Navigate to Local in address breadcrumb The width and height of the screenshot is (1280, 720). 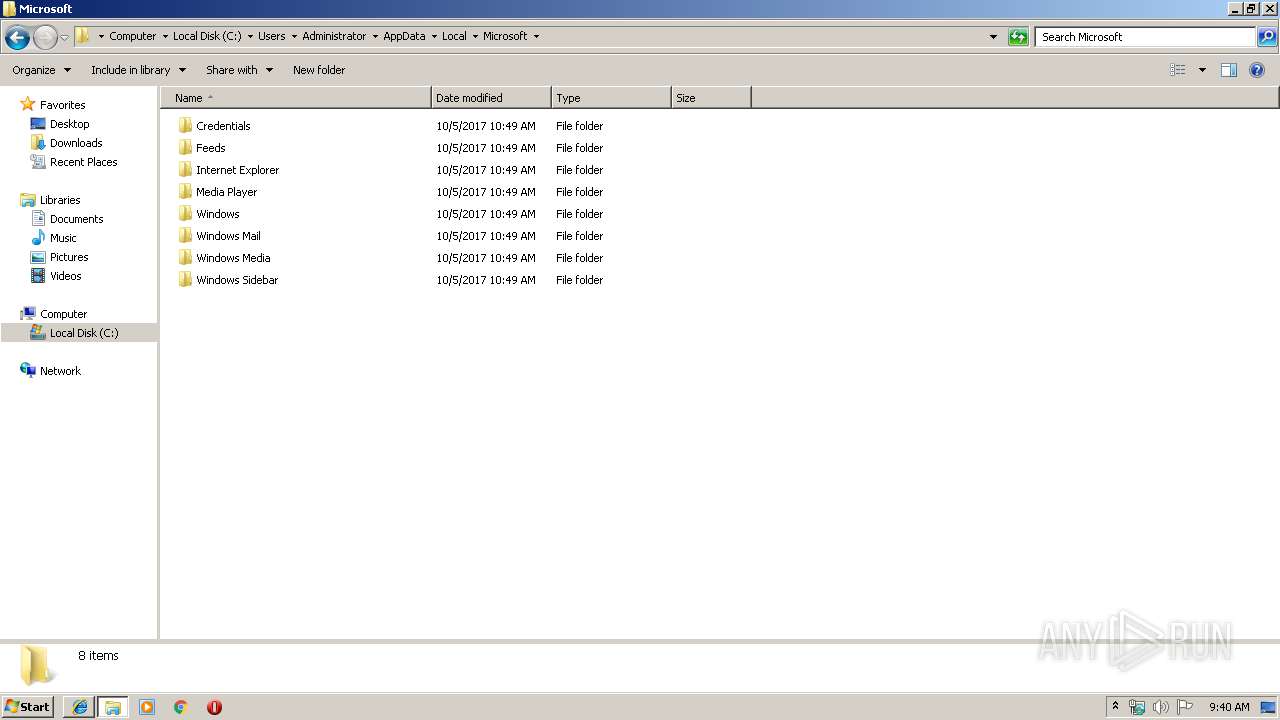(454, 36)
